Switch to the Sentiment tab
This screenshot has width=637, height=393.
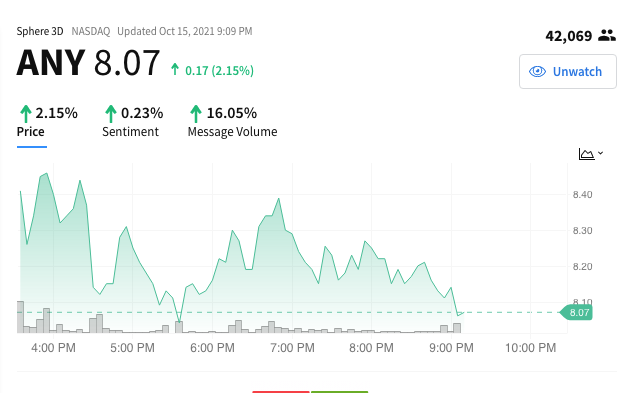coord(132,122)
